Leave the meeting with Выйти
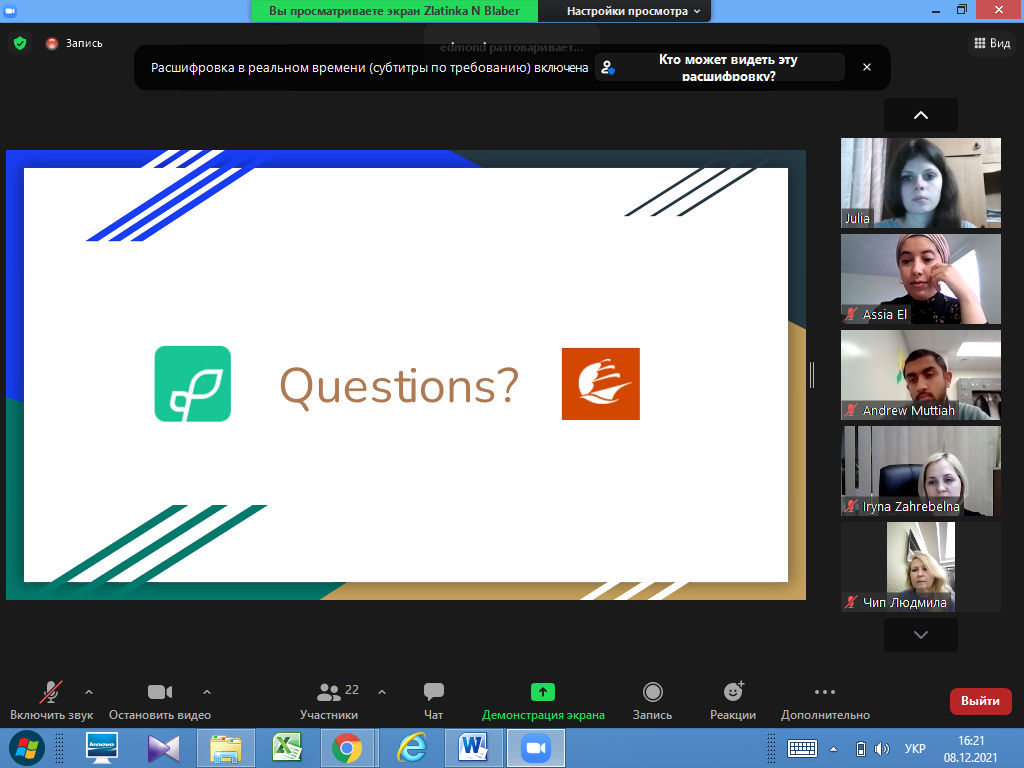The width and height of the screenshot is (1024, 768). pos(980,701)
